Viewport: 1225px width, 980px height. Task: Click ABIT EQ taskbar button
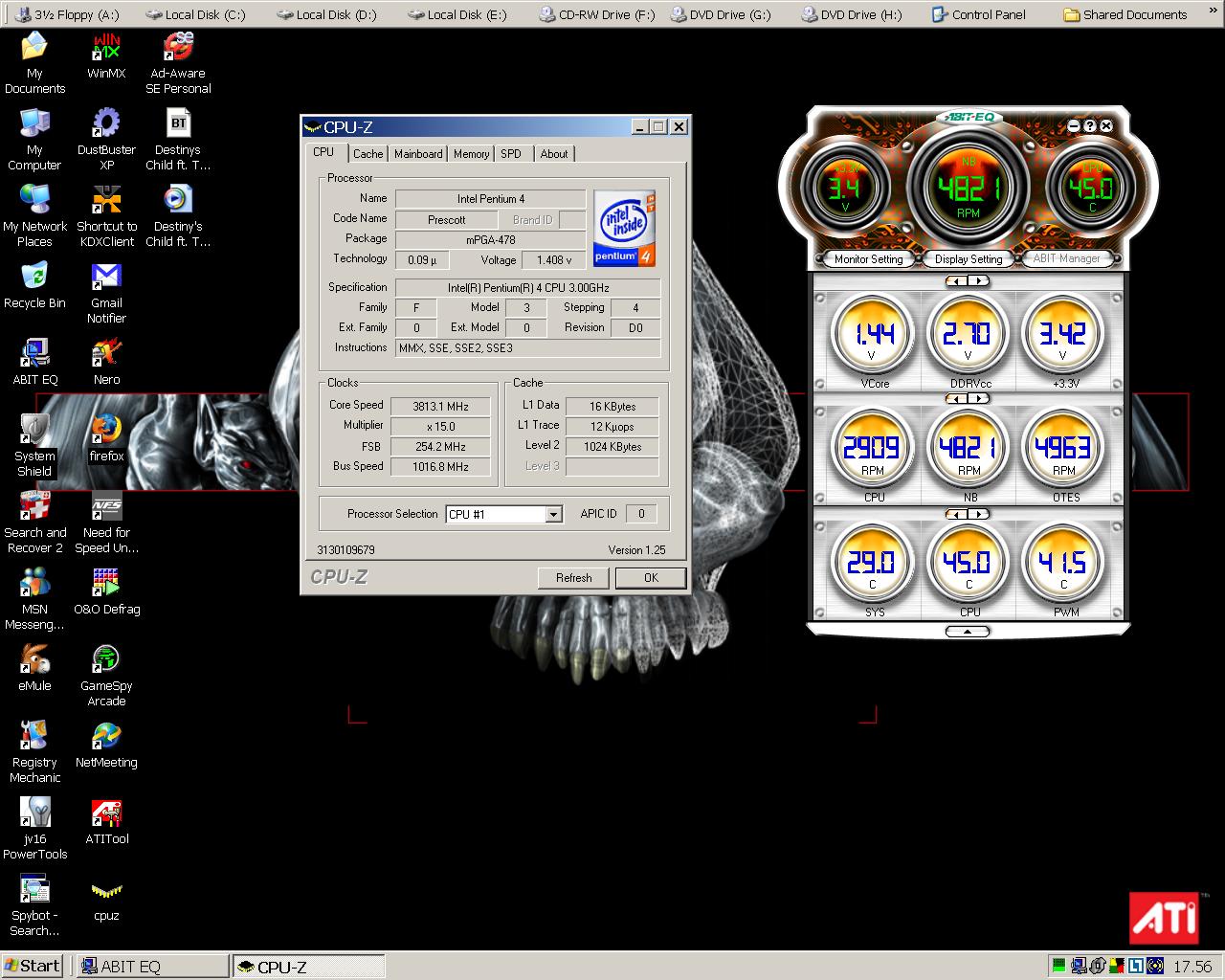153,967
